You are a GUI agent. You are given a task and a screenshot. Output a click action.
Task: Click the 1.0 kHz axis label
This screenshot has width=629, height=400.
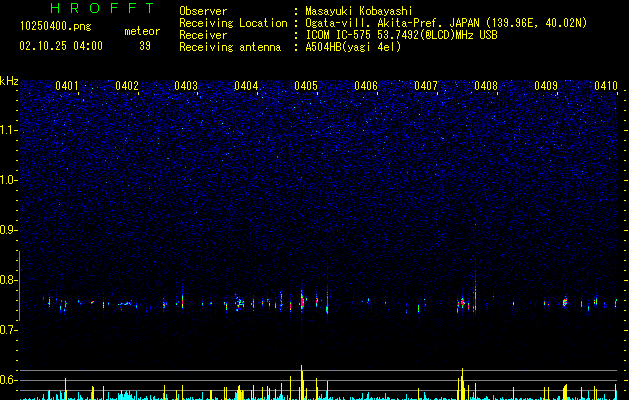(8, 180)
